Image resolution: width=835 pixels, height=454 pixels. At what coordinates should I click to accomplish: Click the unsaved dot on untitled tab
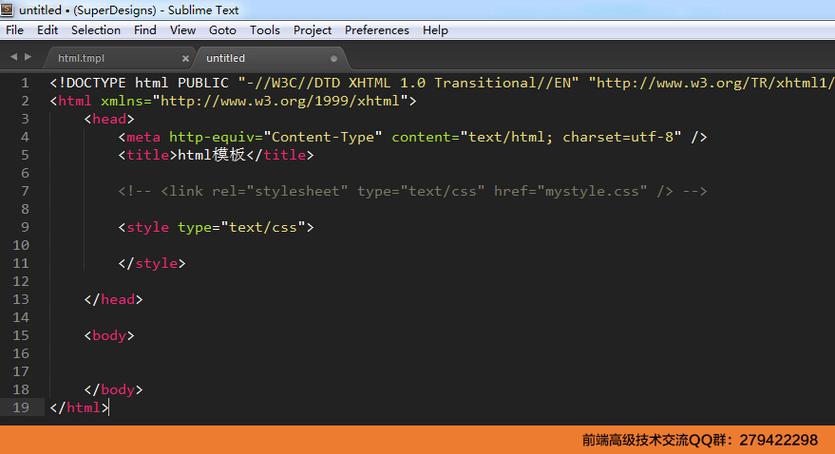(334, 59)
